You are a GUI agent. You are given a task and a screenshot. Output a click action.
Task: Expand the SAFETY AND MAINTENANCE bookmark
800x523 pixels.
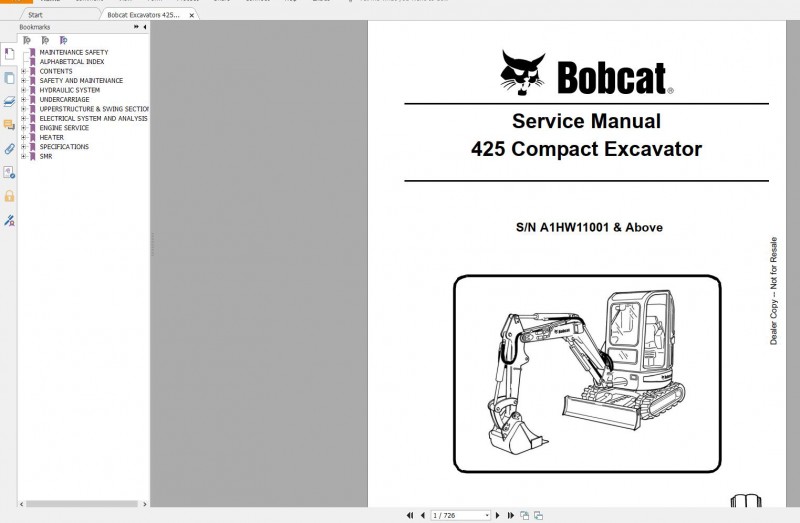coord(23,80)
